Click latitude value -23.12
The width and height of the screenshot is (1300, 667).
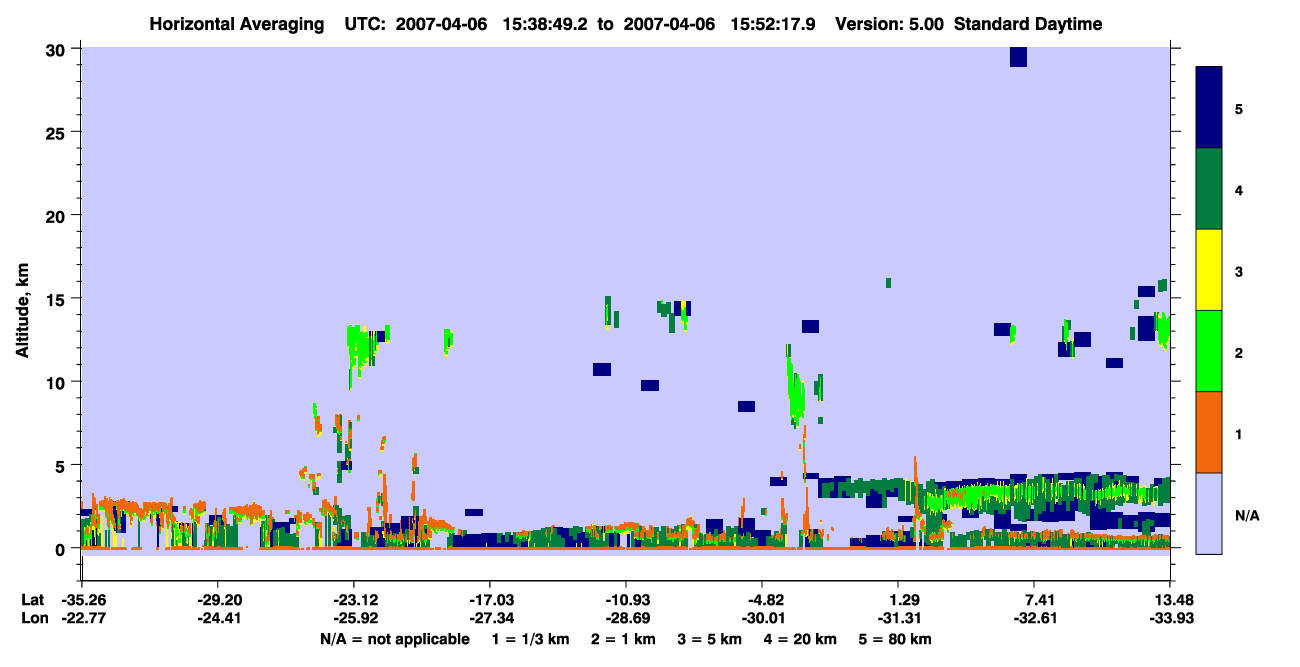[x=353, y=600]
